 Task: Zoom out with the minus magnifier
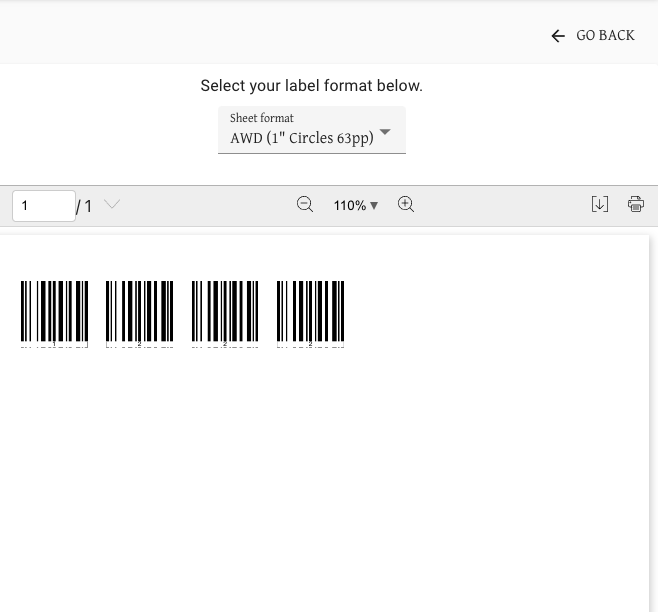pyautogui.click(x=305, y=204)
